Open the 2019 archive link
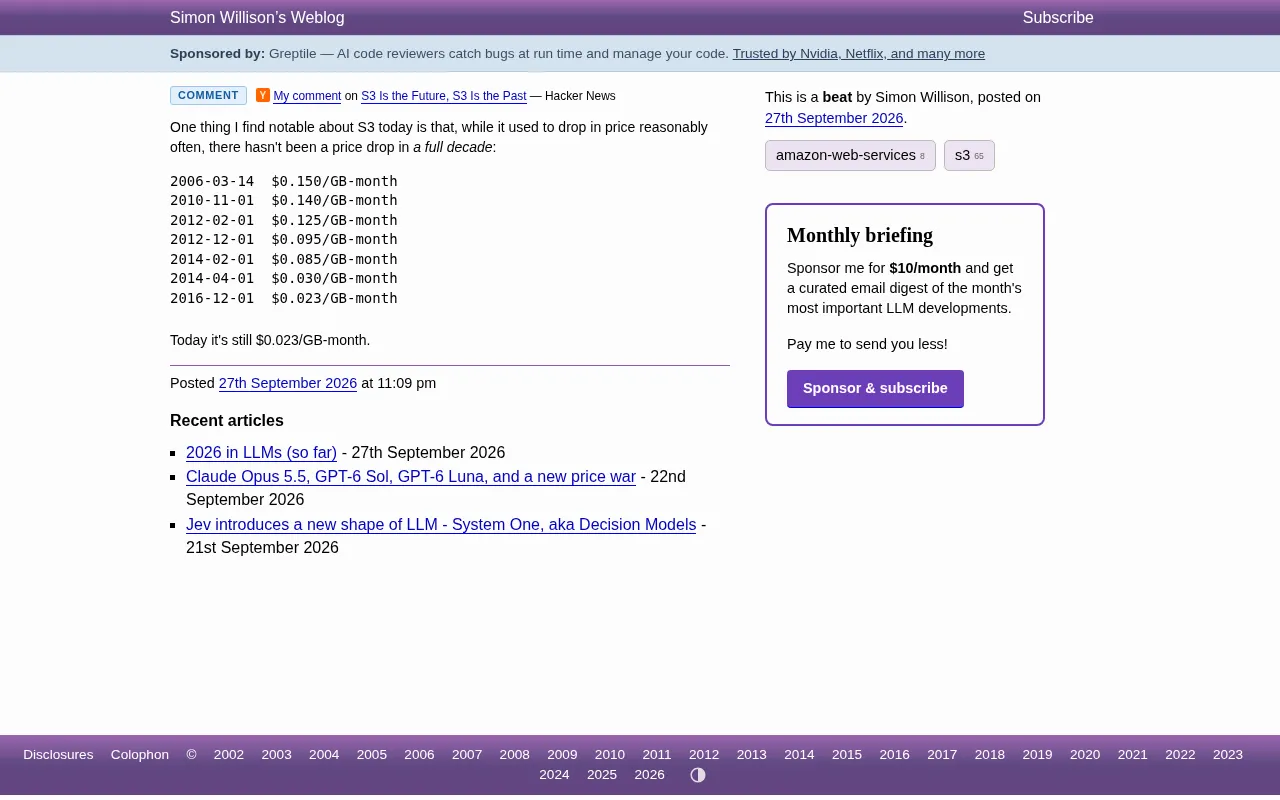 pos(1037,755)
